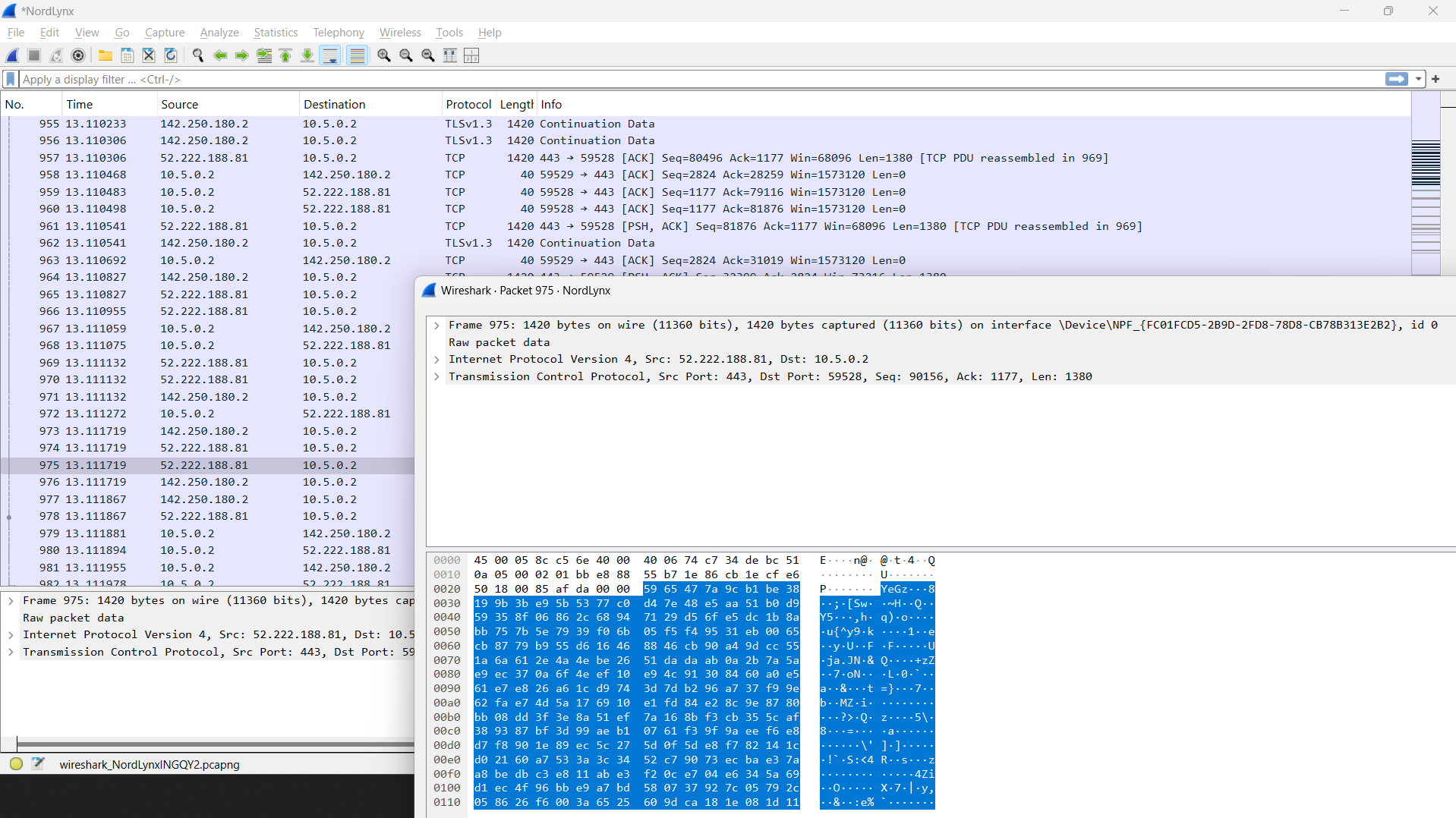Go forward in packet history

[x=241, y=55]
